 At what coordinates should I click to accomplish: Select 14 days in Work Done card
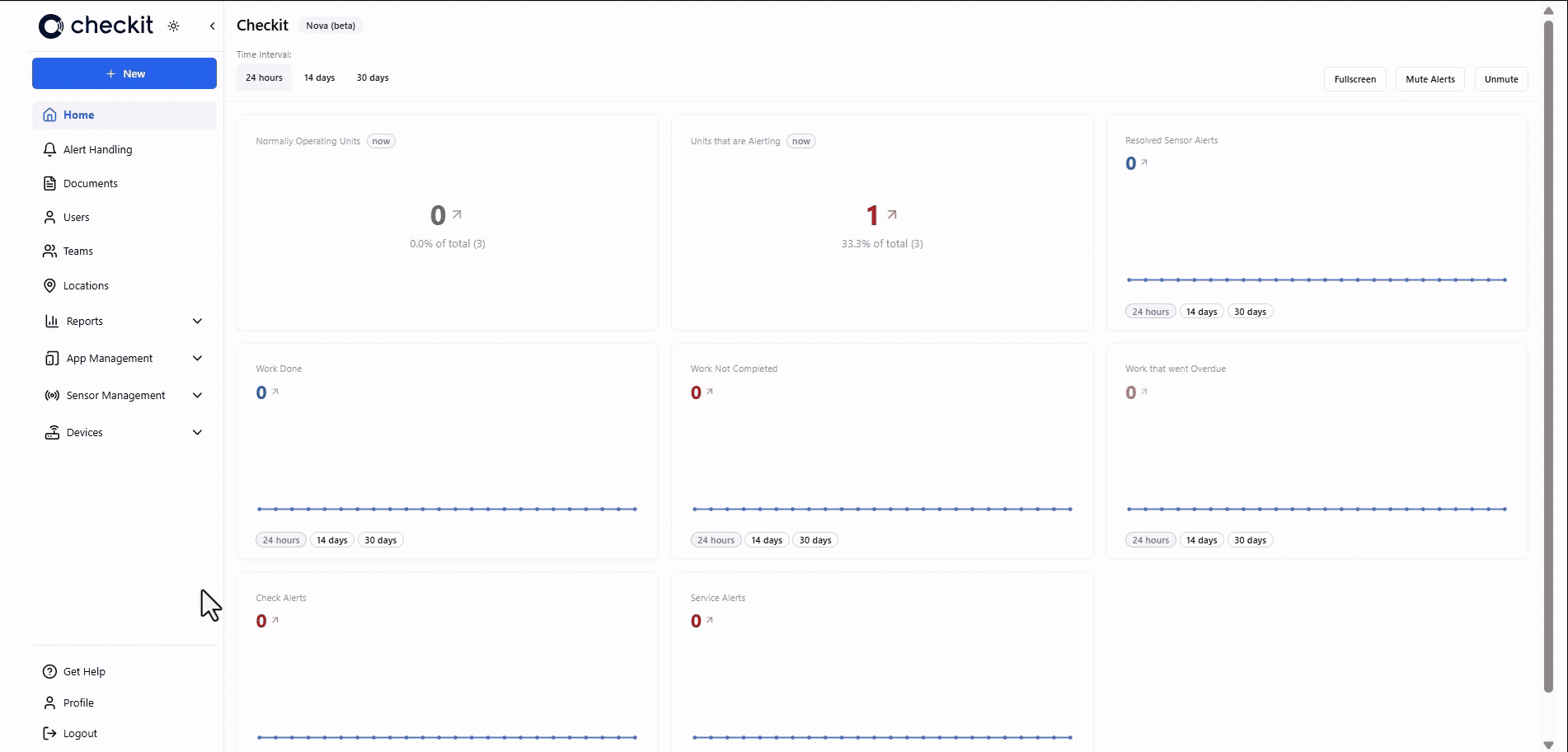[x=332, y=540]
